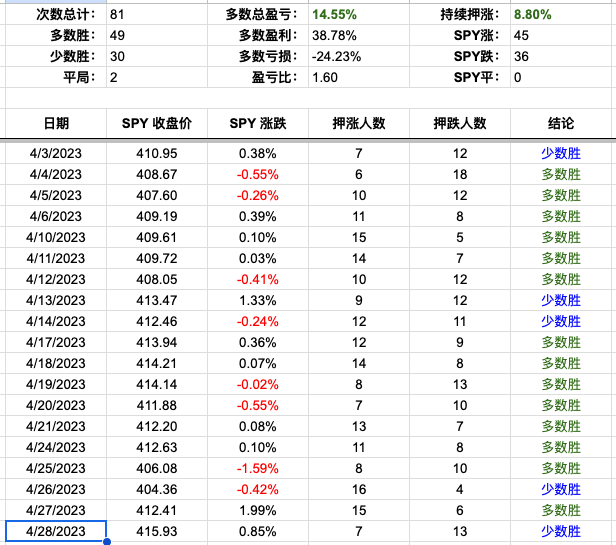Select the SPY down count 36
Screen dimensions: 616x545
[x=521, y=56]
